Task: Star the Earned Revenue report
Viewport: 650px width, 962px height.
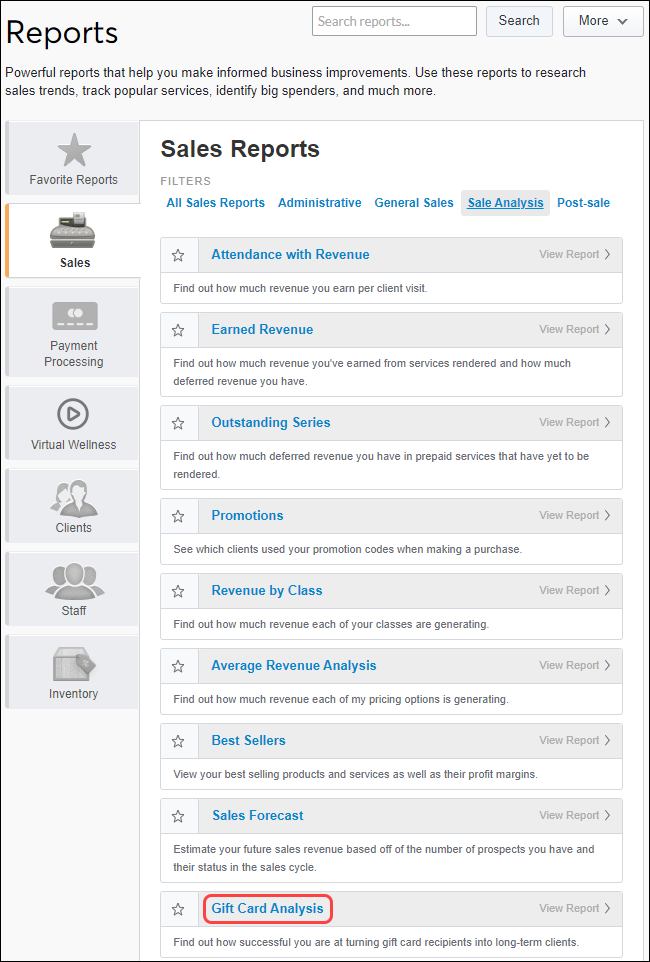Action: pos(179,330)
